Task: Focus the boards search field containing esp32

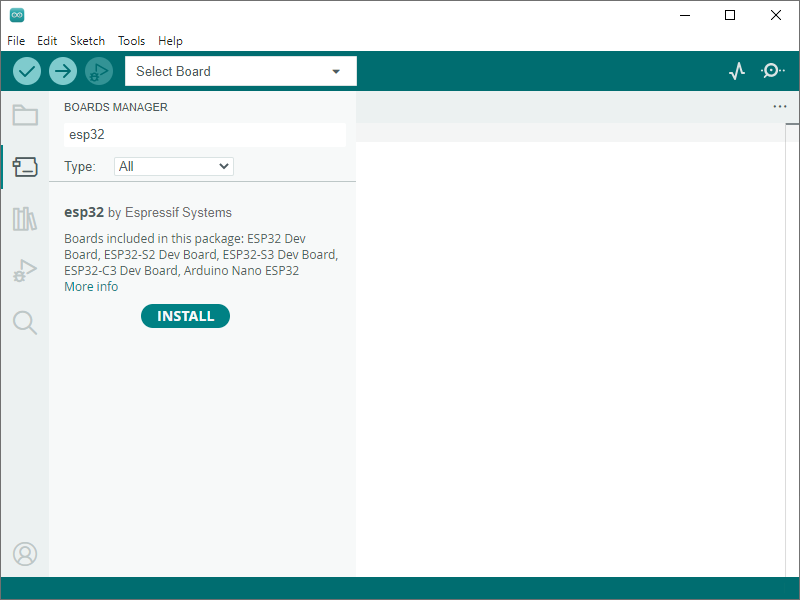Action: (x=205, y=135)
